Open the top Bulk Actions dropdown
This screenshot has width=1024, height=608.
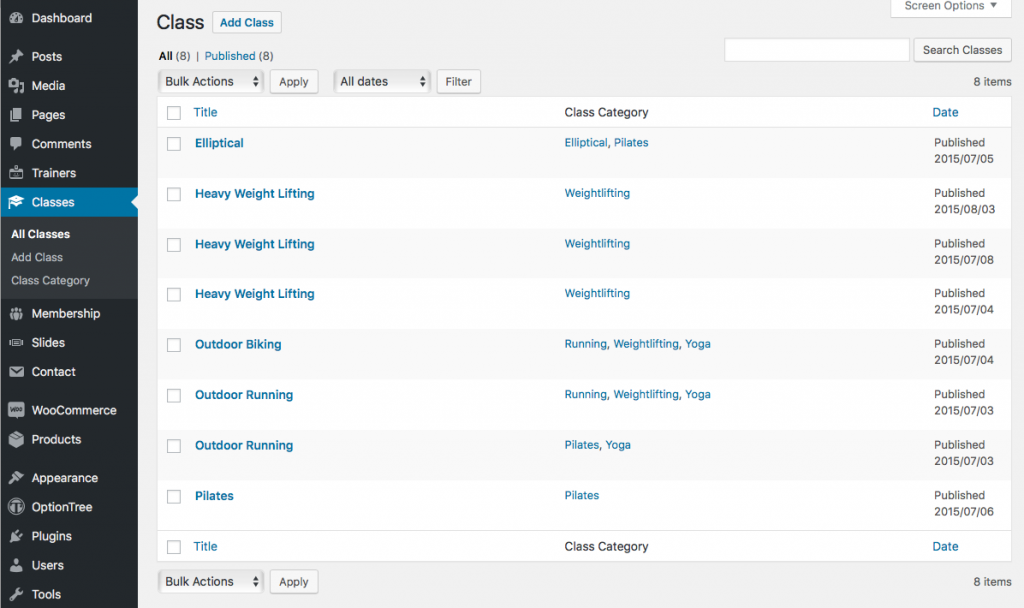click(x=211, y=82)
